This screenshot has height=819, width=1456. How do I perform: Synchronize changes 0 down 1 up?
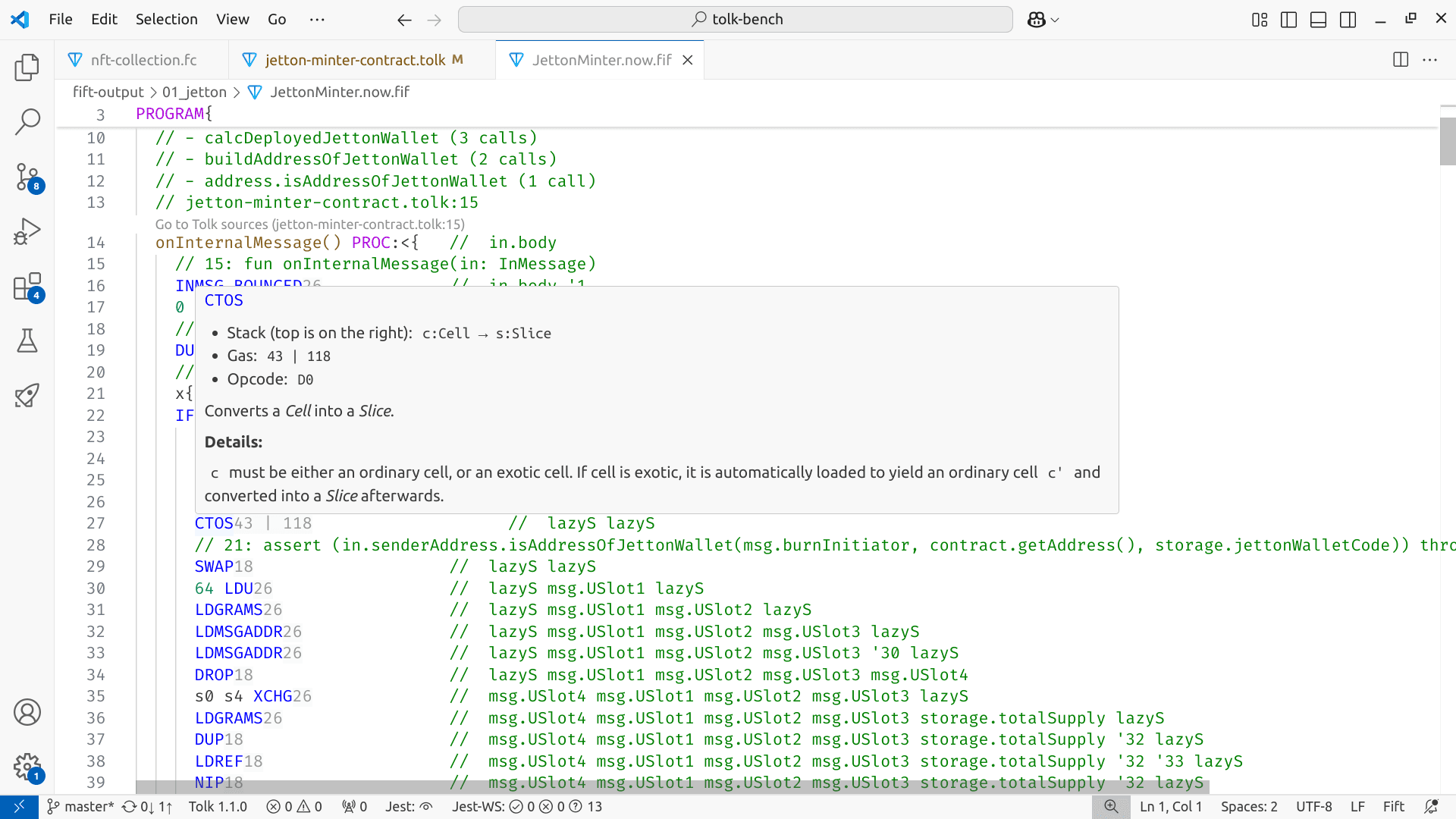tap(147, 807)
